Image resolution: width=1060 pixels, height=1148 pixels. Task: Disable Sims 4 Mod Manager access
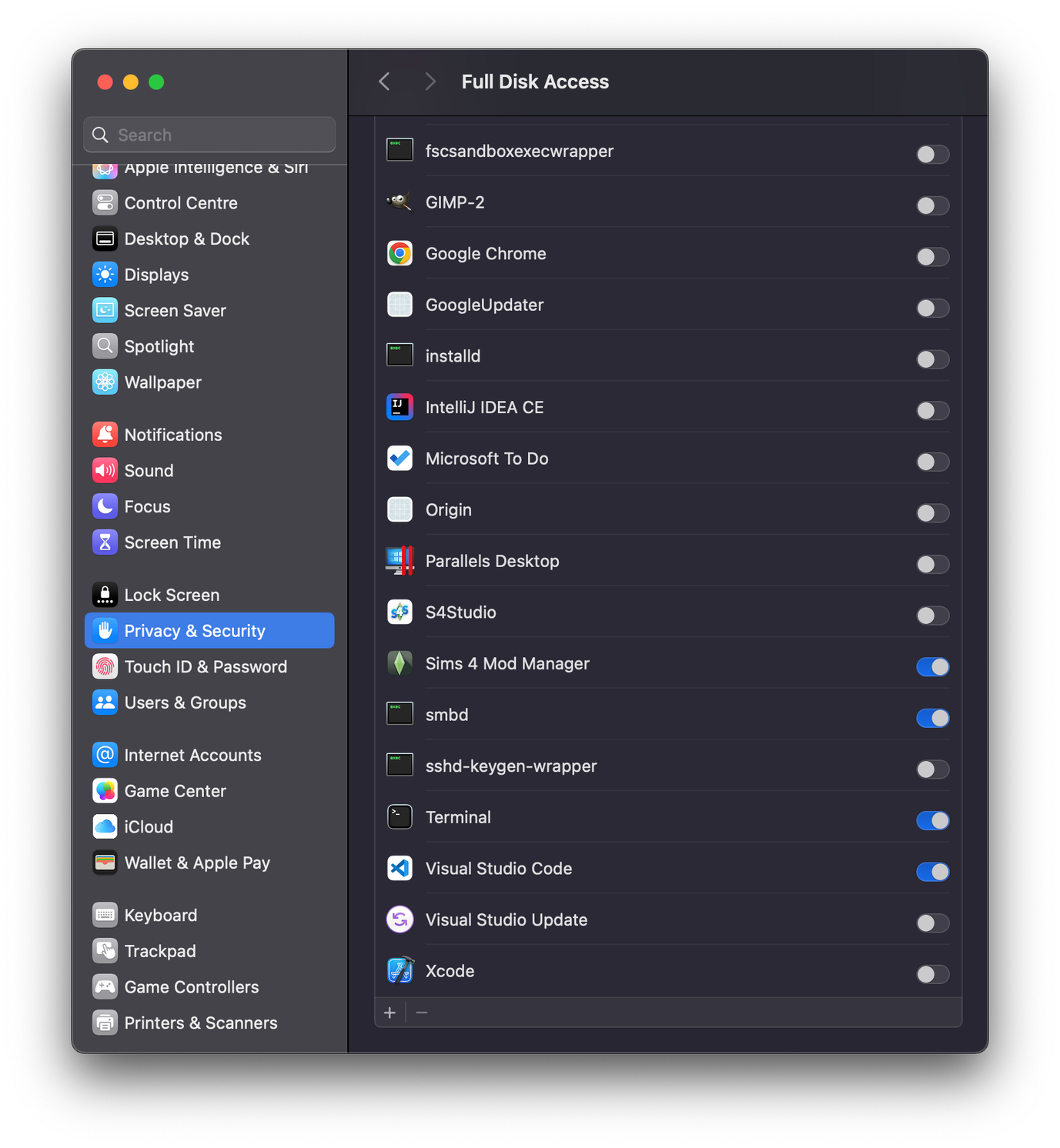[x=932, y=667]
